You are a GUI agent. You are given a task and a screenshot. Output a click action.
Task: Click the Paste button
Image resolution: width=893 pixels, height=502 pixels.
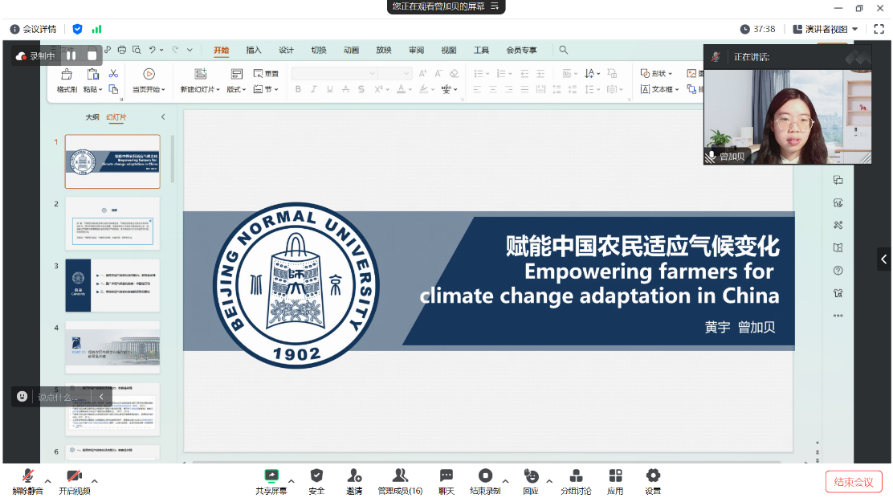[92, 80]
